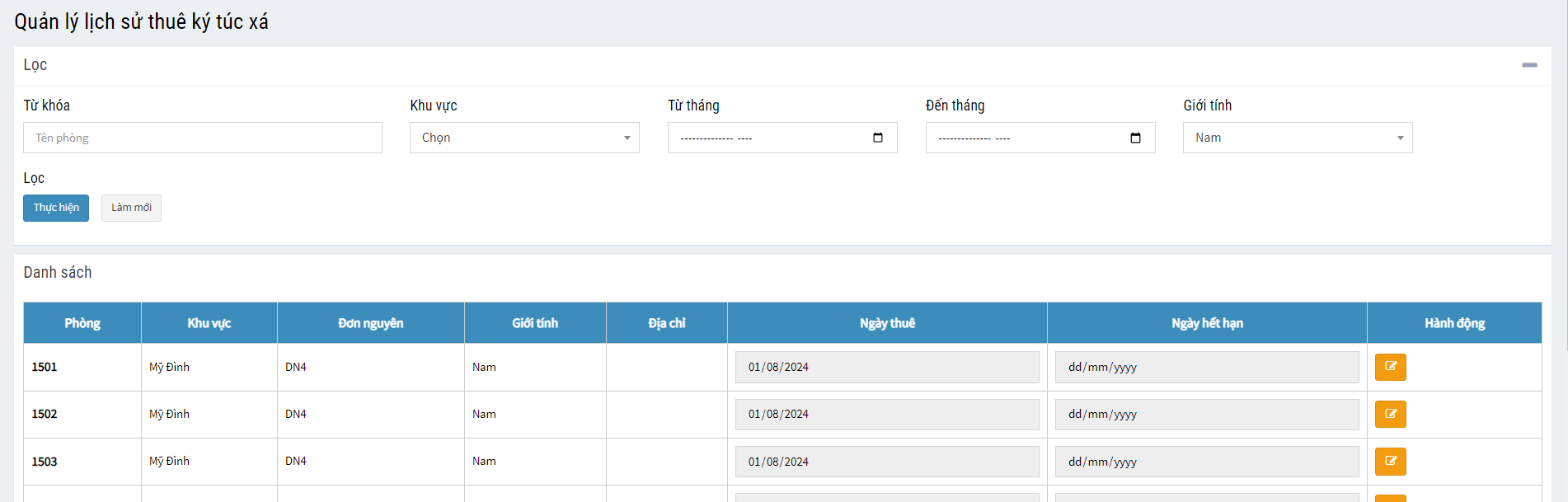This screenshot has height=502, width=1568.
Task: Open the Giới tính dropdown
Action: (1297, 138)
